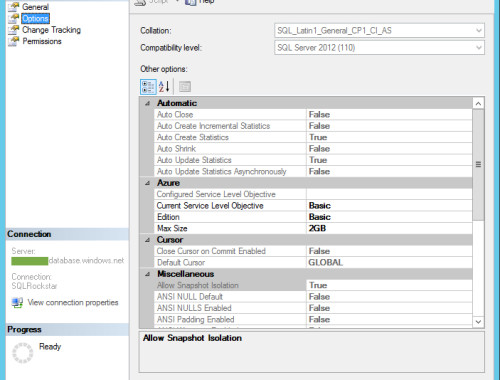Click the 2GB Max Size value
This screenshot has height=380, width=500.
pyautogui.click(x=317, y=228)
